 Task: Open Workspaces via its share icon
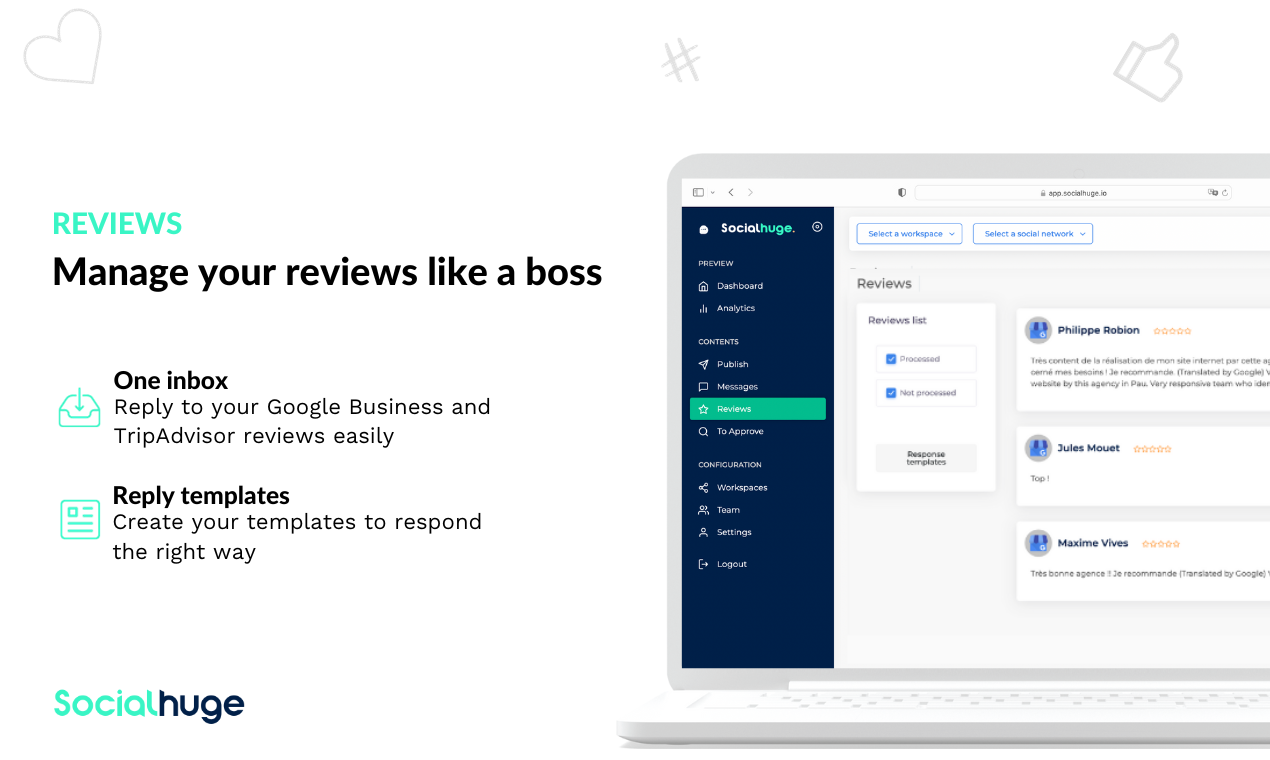(x=704, y=488)
